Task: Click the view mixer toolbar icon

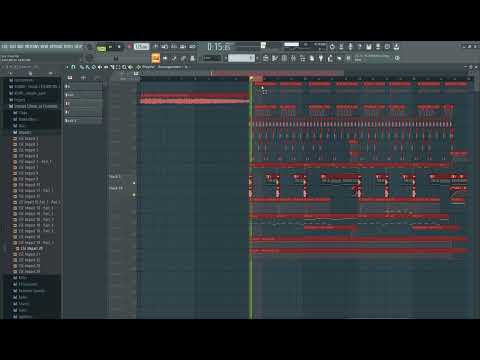Action: pyautogui.click(x=293, y=58)
